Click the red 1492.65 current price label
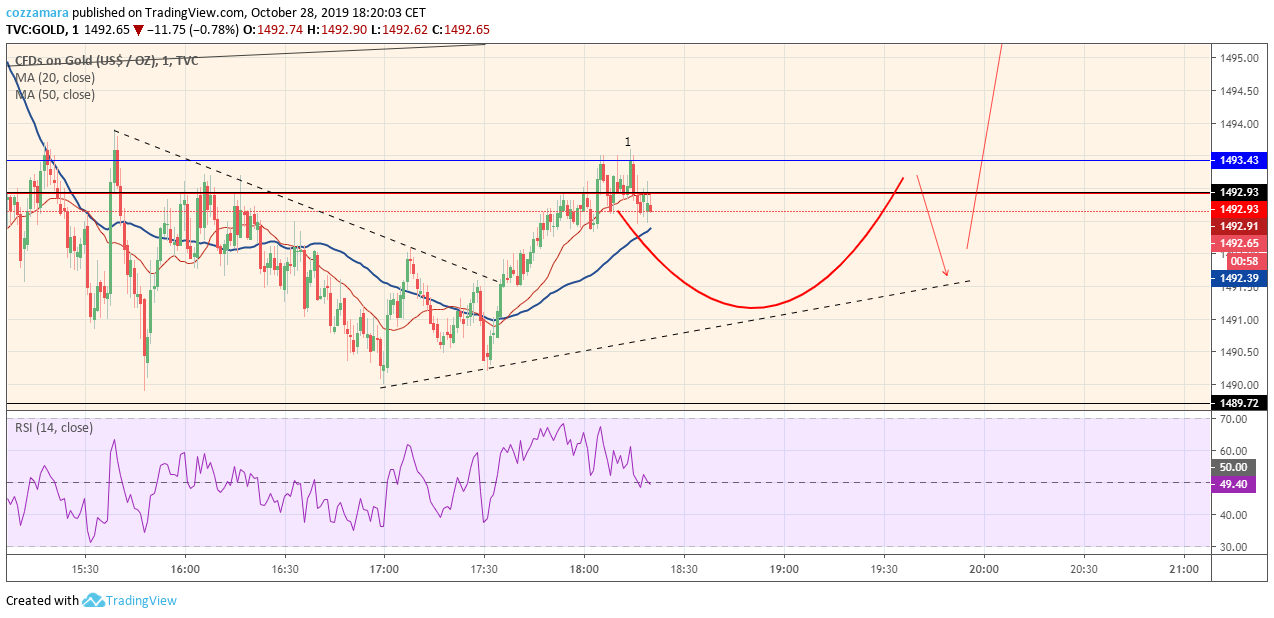The image size is (1274, 618). (1239, 243)
